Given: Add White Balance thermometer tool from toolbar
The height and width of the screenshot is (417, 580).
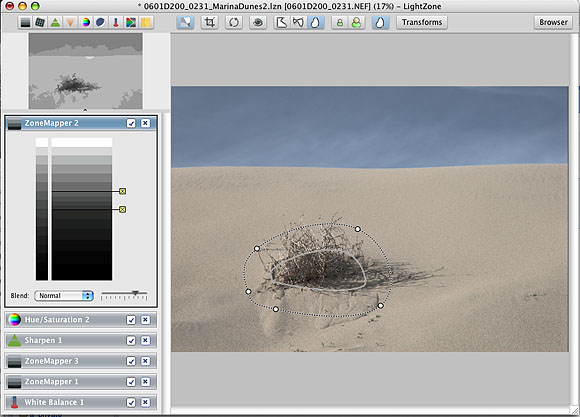Looking at the screenshot, I should point(116,23).
